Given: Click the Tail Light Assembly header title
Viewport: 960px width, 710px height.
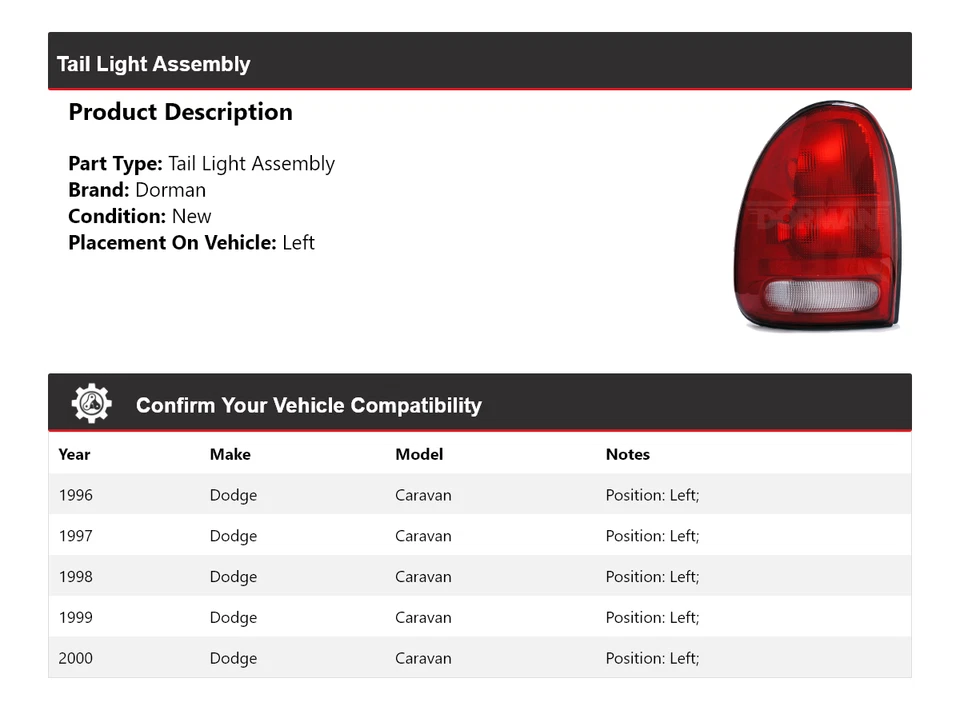Looking at the screenshot, I should [x=153, y=64].
